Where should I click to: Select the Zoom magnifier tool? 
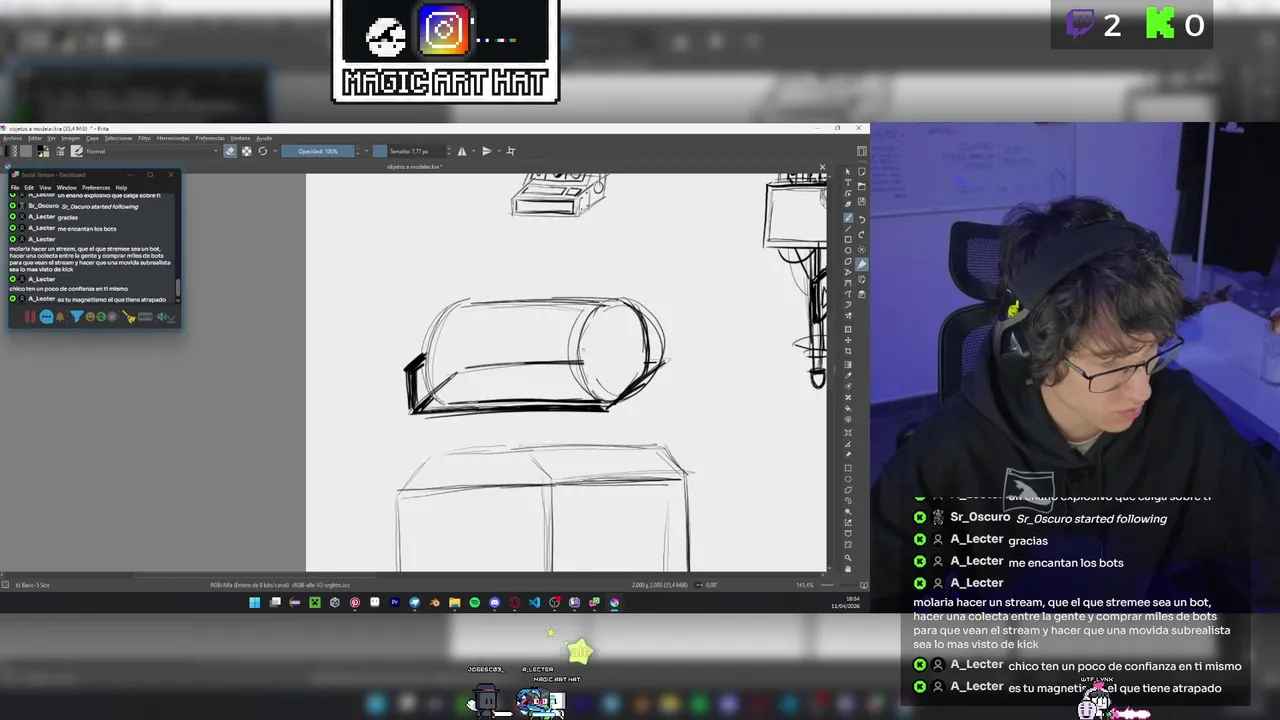[848, 557]
